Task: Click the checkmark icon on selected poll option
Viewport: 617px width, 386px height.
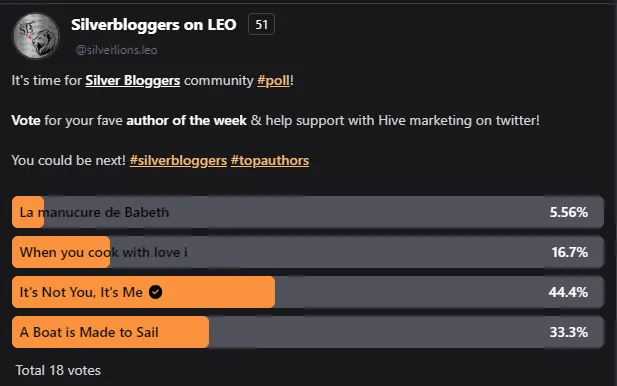Action: (155, 292)
